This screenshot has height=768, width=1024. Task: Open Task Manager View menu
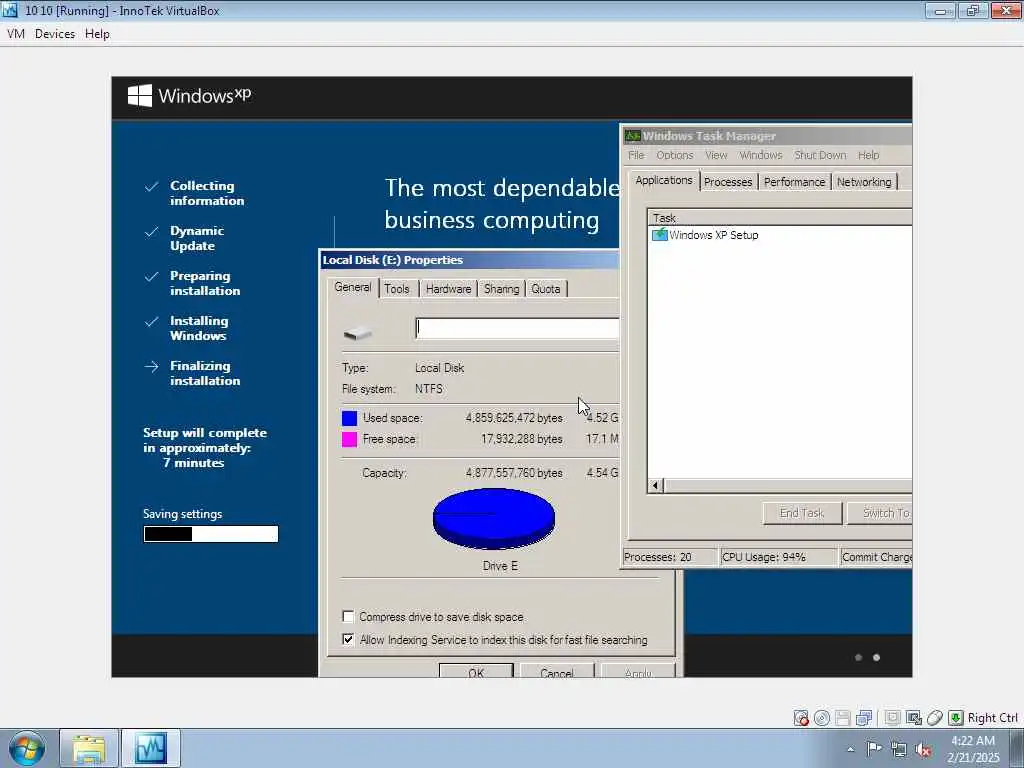(x=716, y=155)
